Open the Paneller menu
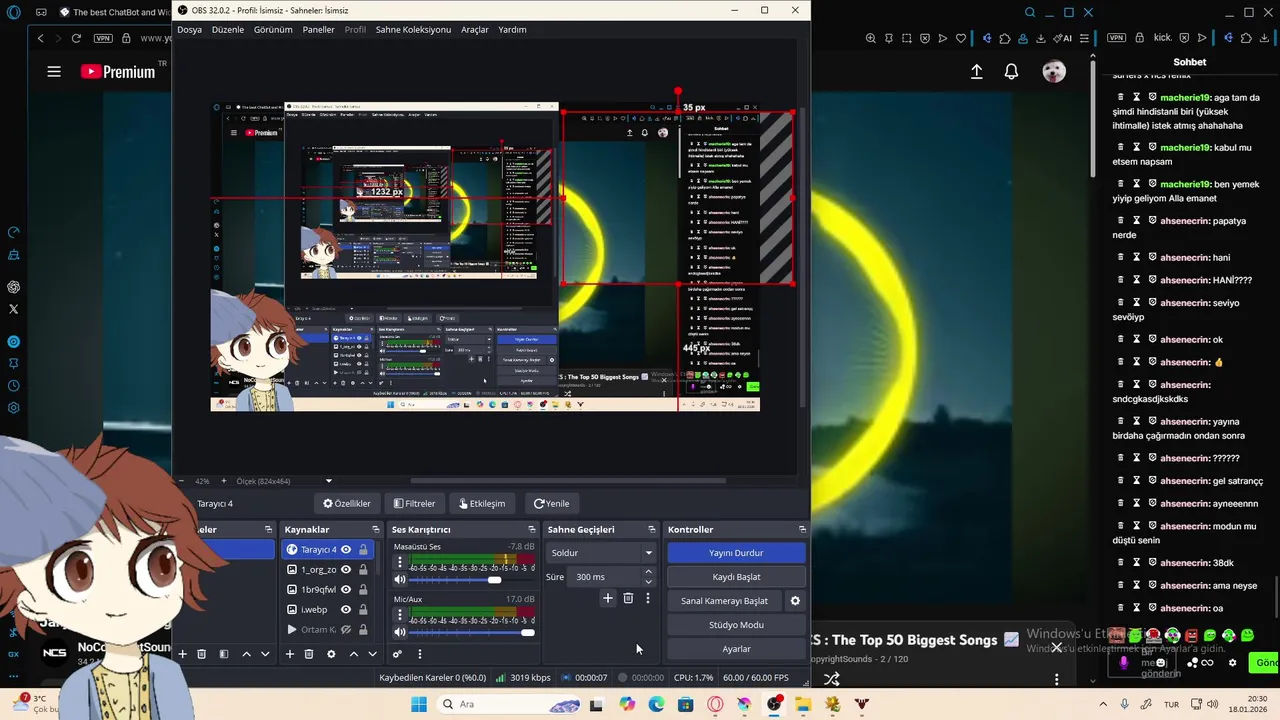Viewport: 1280px width, 720px height. (x=318, y=30)
